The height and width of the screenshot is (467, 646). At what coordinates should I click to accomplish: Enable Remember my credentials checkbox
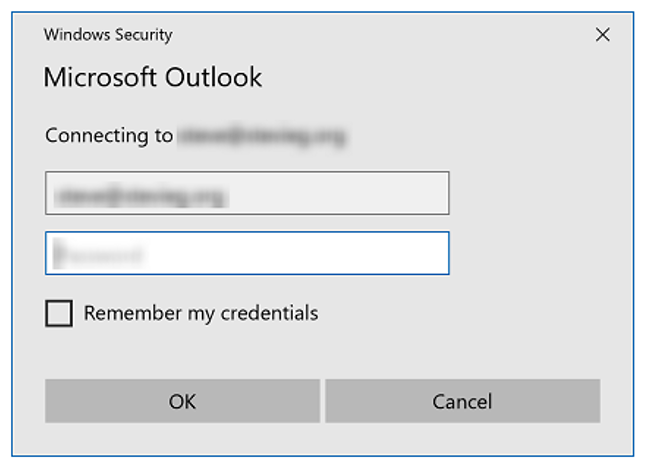pos(59,313)
